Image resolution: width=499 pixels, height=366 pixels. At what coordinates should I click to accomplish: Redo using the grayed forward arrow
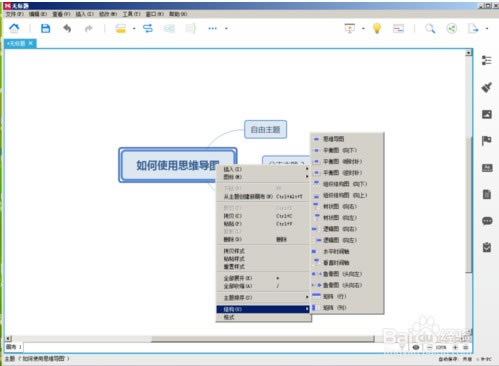click(88, 29)
